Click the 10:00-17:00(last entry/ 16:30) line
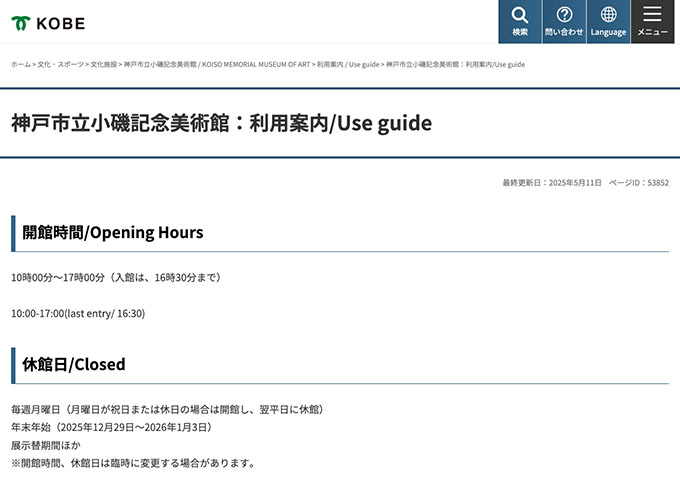 [x=78, y=313]
